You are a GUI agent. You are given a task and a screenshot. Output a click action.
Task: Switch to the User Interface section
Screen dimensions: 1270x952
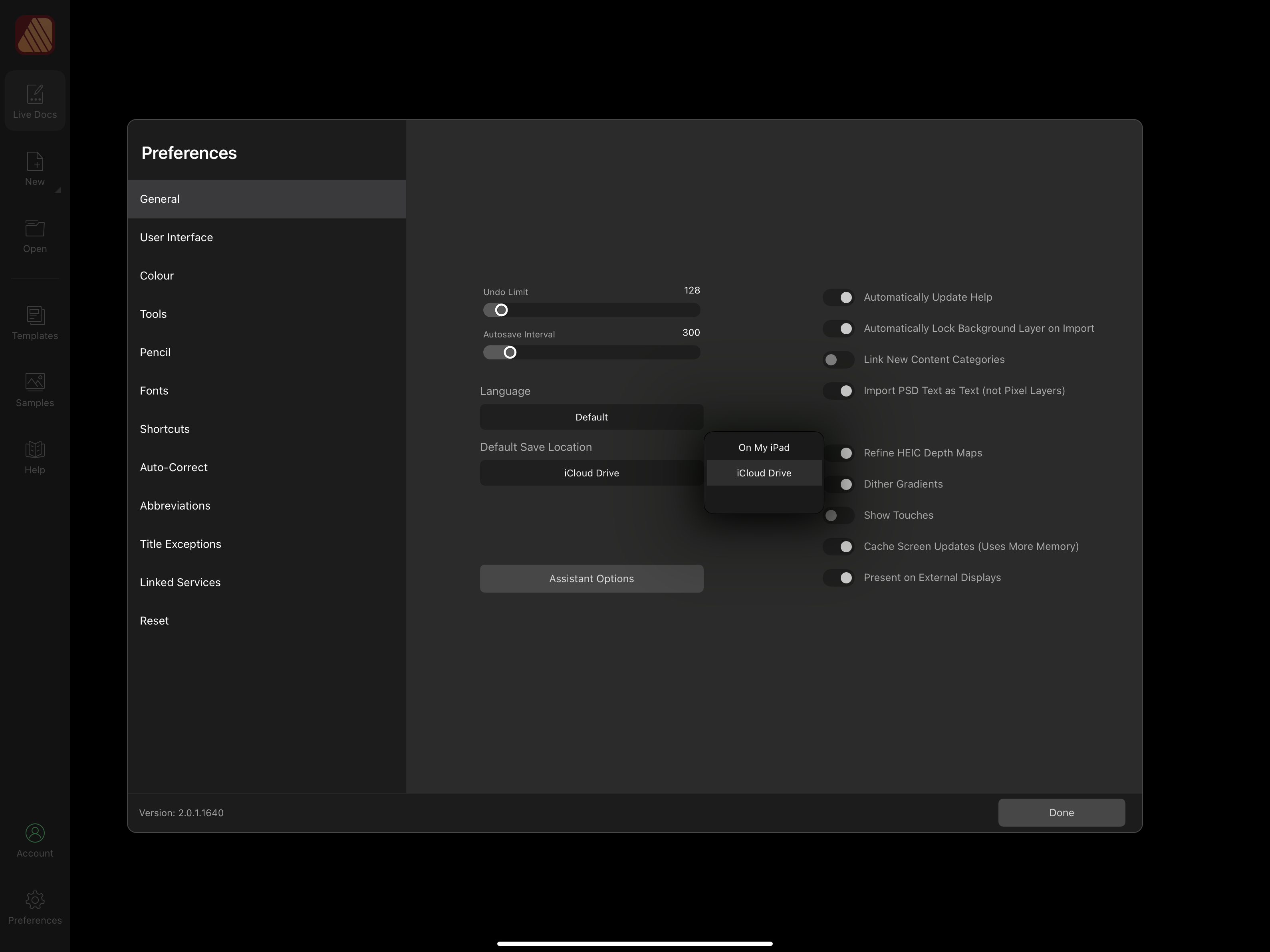(176, 237)
